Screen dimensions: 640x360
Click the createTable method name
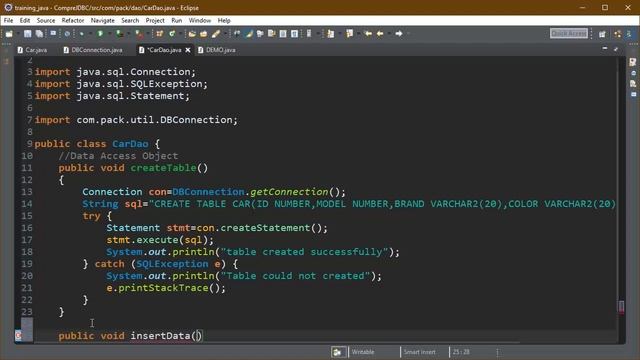point(163,168)
